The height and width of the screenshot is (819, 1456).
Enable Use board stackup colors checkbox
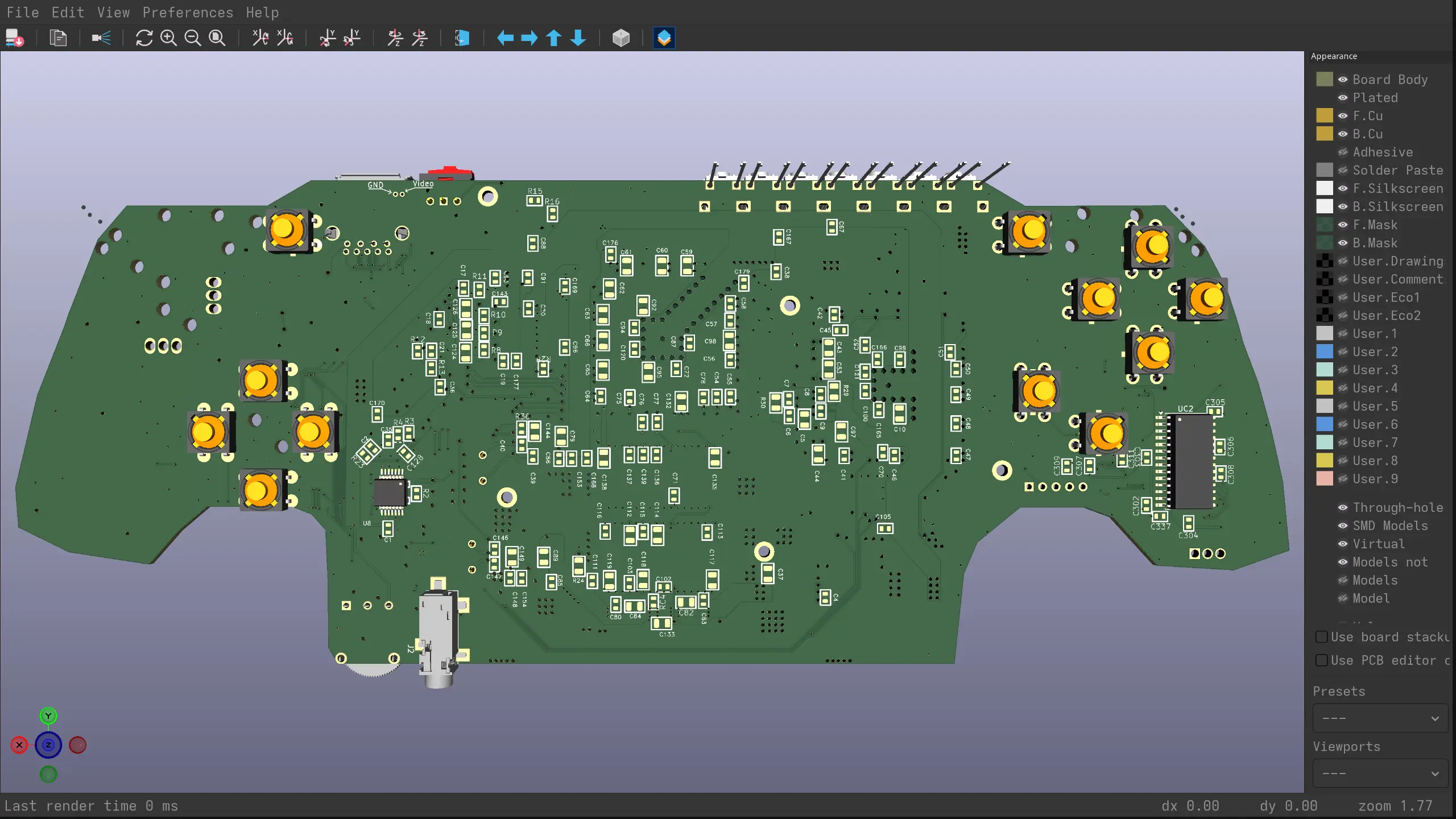click(1322, 637)
